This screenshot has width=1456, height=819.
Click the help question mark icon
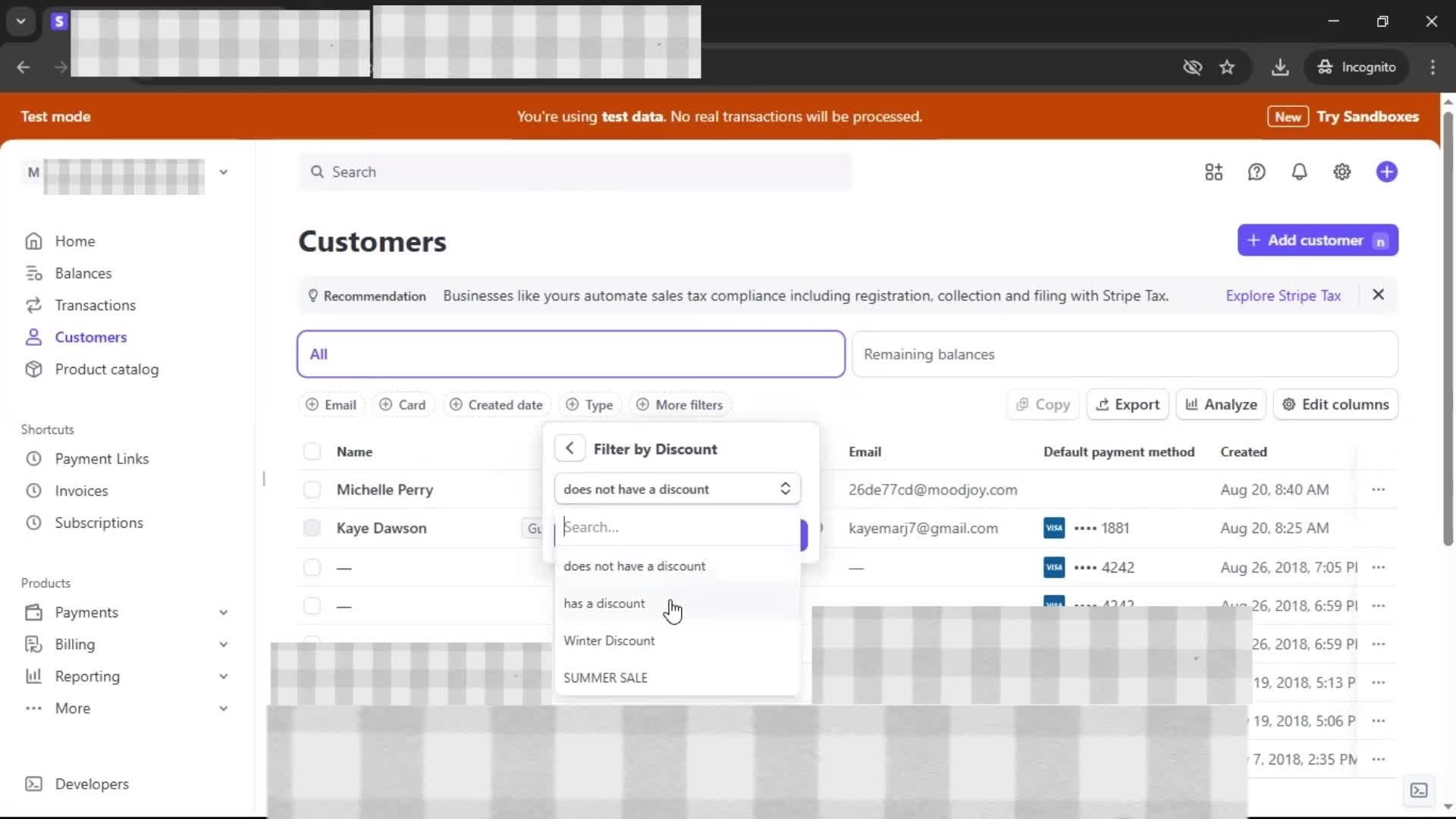click(x=1257, y=172)
